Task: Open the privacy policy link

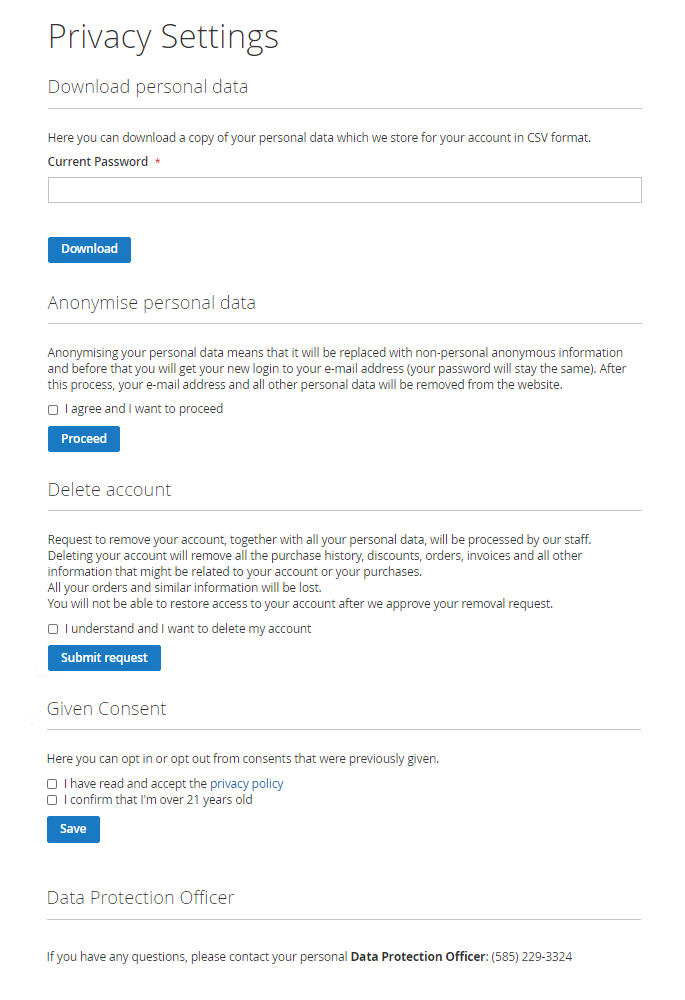Action: pos(246,784)
